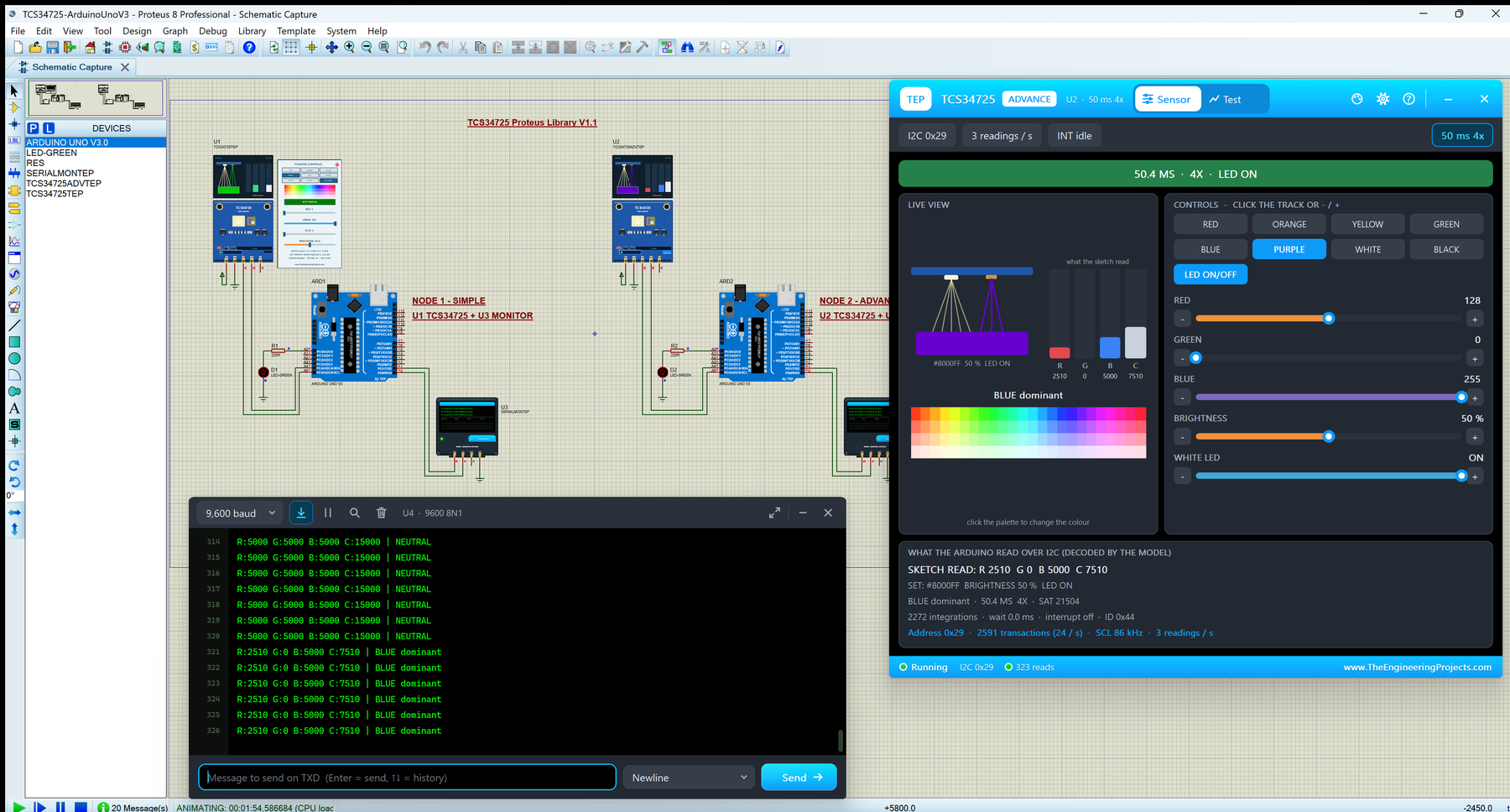Toggle grid display in the top toolbar

point(291,48)
